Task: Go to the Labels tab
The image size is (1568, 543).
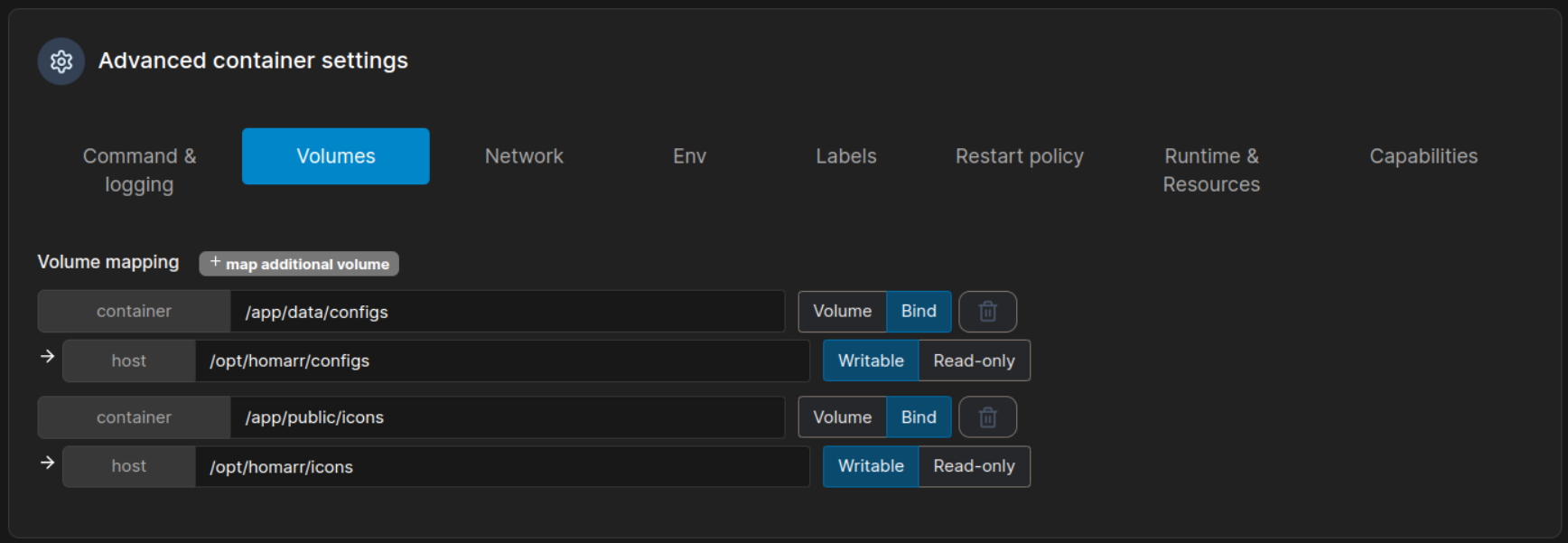Action: click(845, 156)
